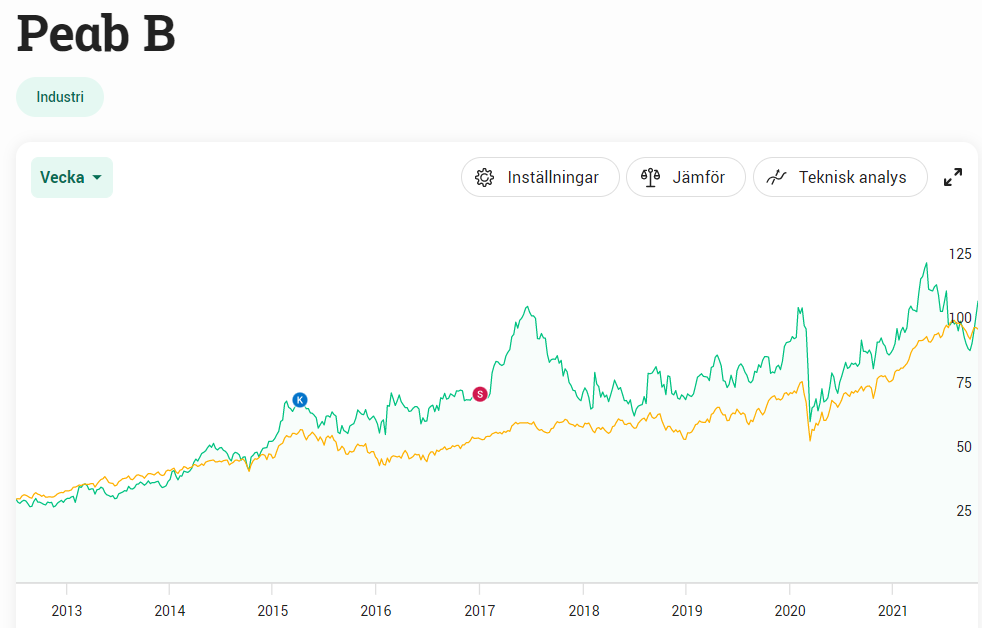Click the 2019 label on time axis
The image size is (982, 628).
(x=686, y=611)
